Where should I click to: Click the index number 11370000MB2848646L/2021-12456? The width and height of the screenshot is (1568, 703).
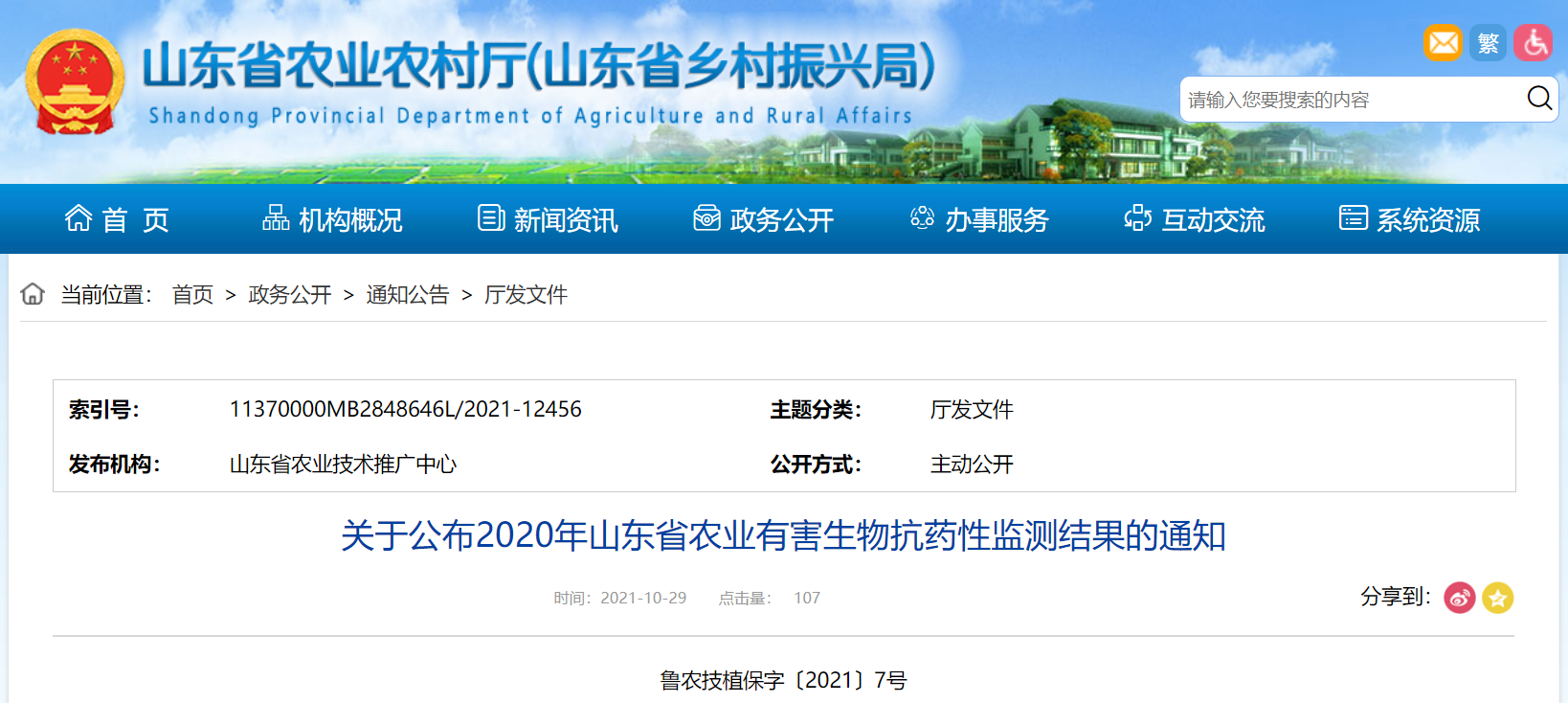tap(405, 410)
